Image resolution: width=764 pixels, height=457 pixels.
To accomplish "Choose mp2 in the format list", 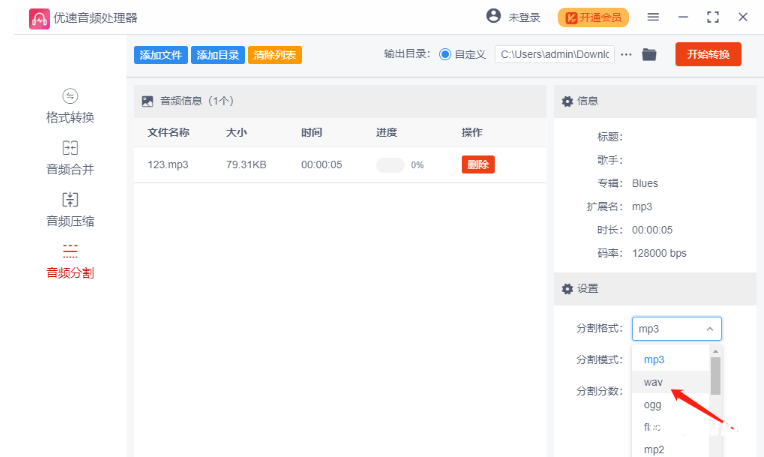I will point(670,449).
